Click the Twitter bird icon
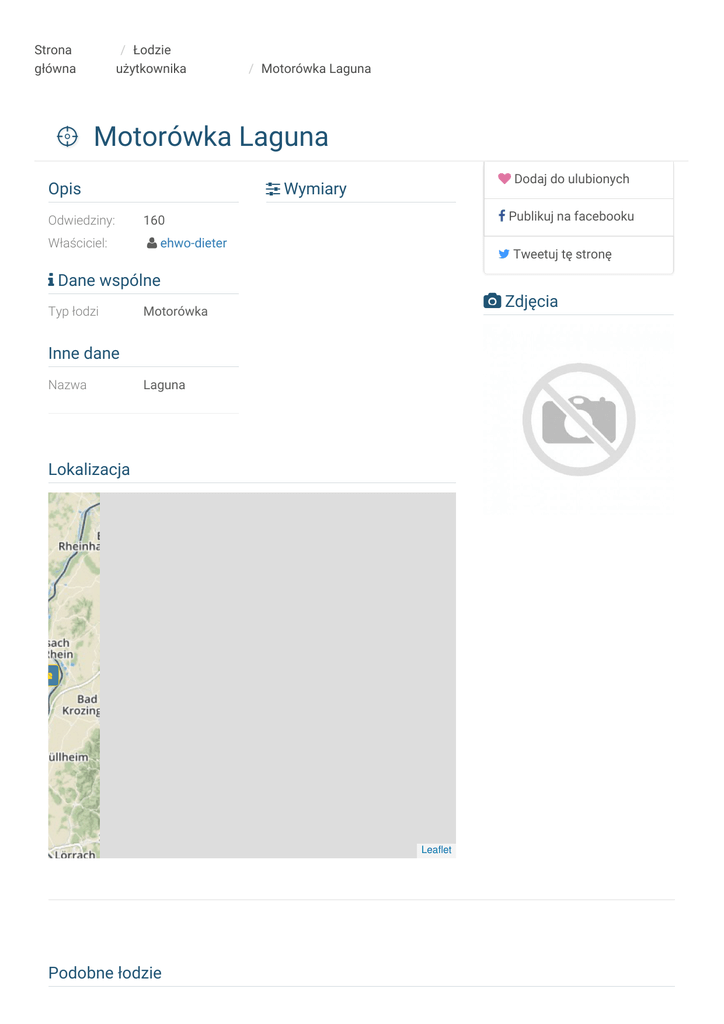The width and height of the screenshot is (724, 1024). (504, 254)
